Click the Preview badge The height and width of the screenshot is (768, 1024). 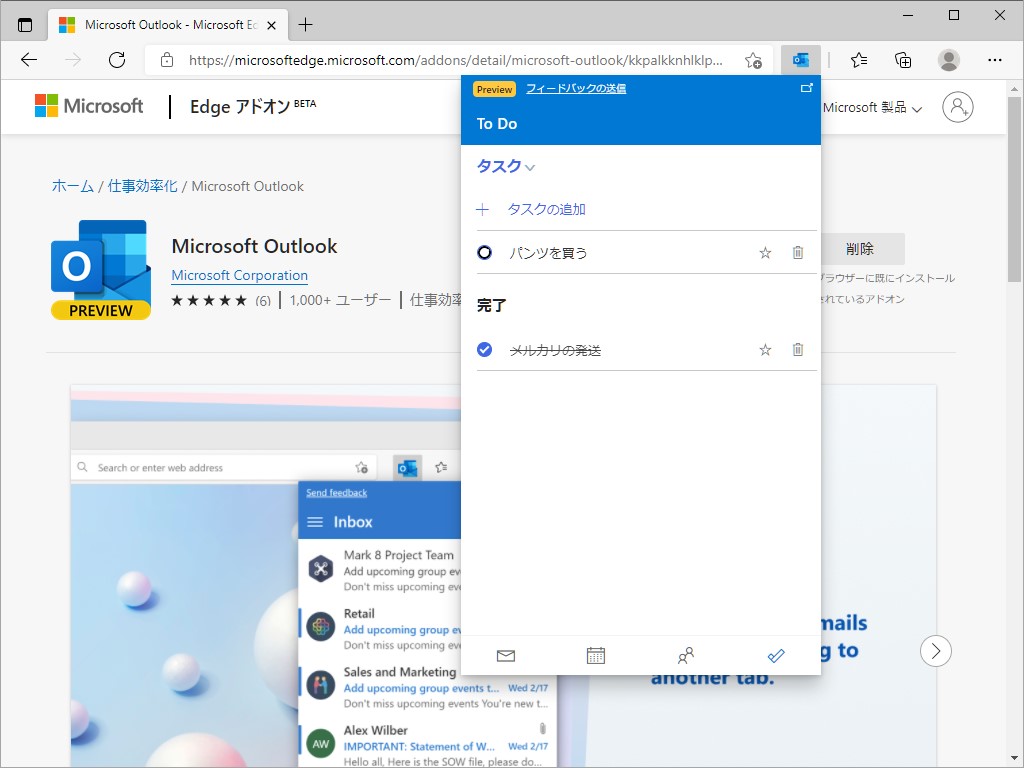494,89
